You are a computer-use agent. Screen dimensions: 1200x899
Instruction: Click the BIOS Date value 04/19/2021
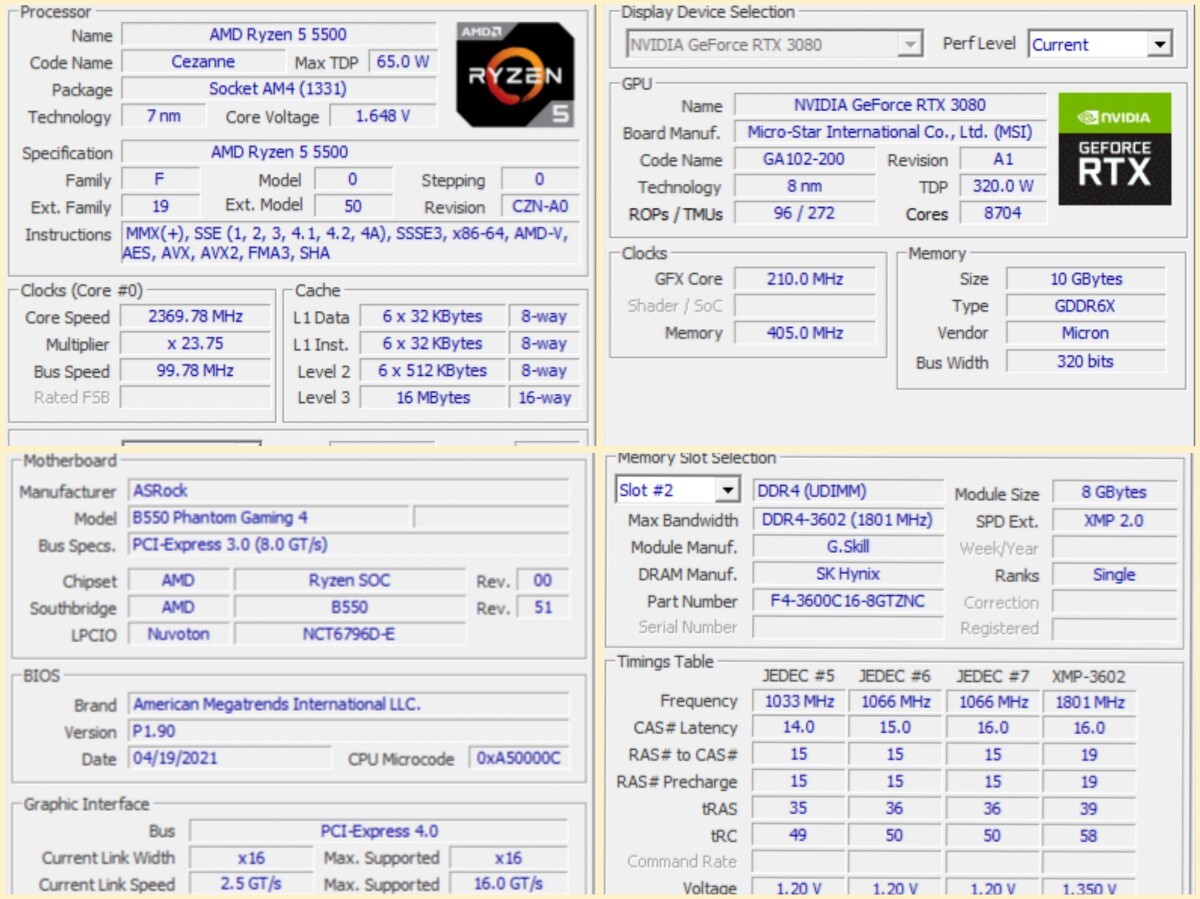tap(230, 758)
